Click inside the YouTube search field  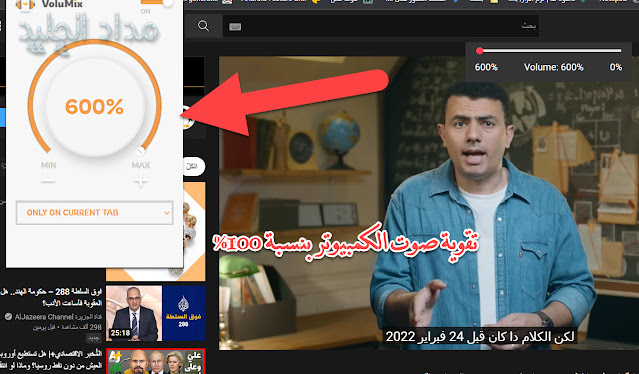[381, 26]
